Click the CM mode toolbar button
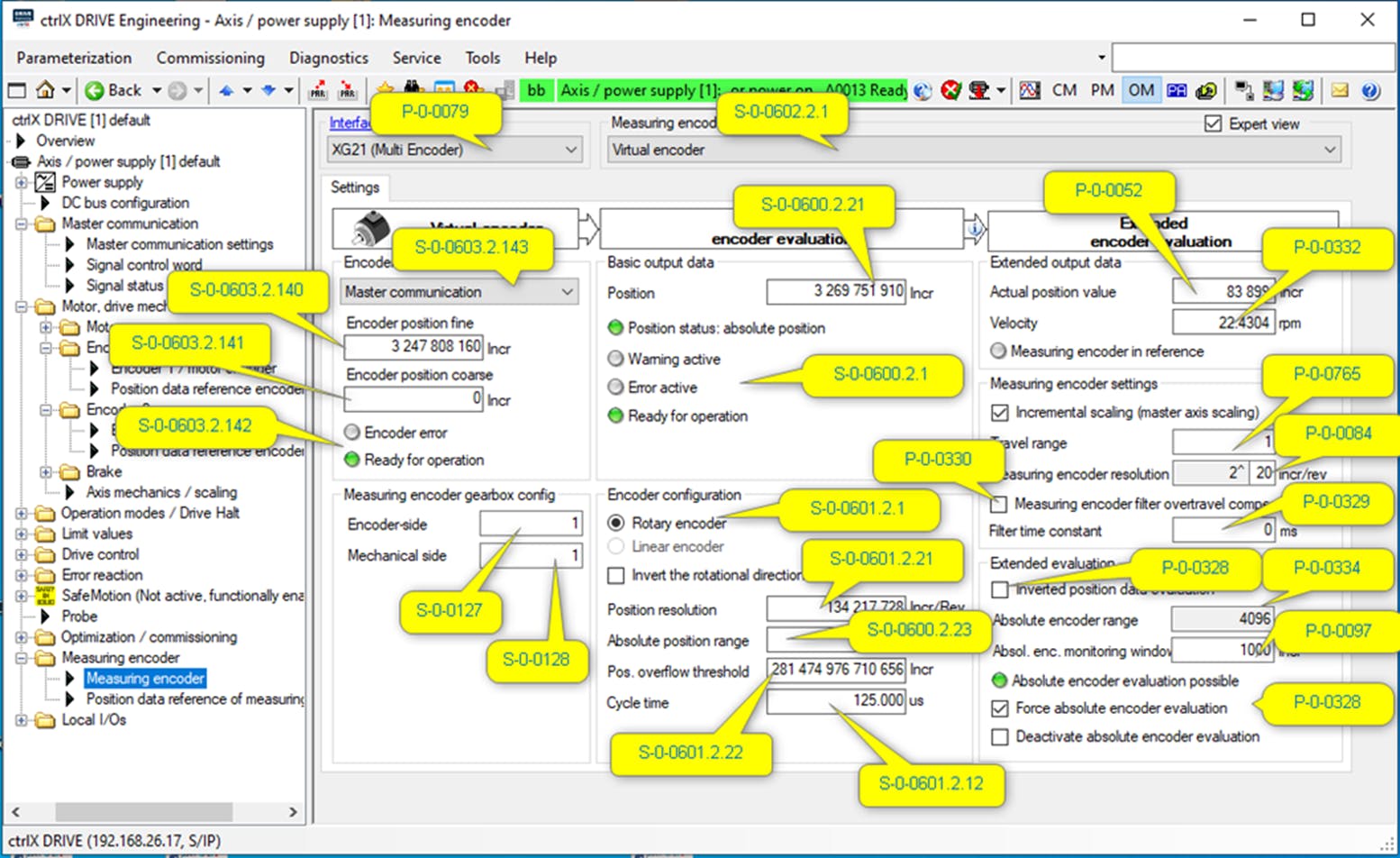Image resolution: width=1400 pixels, height=858 pixels. (x=1064, y=90)
